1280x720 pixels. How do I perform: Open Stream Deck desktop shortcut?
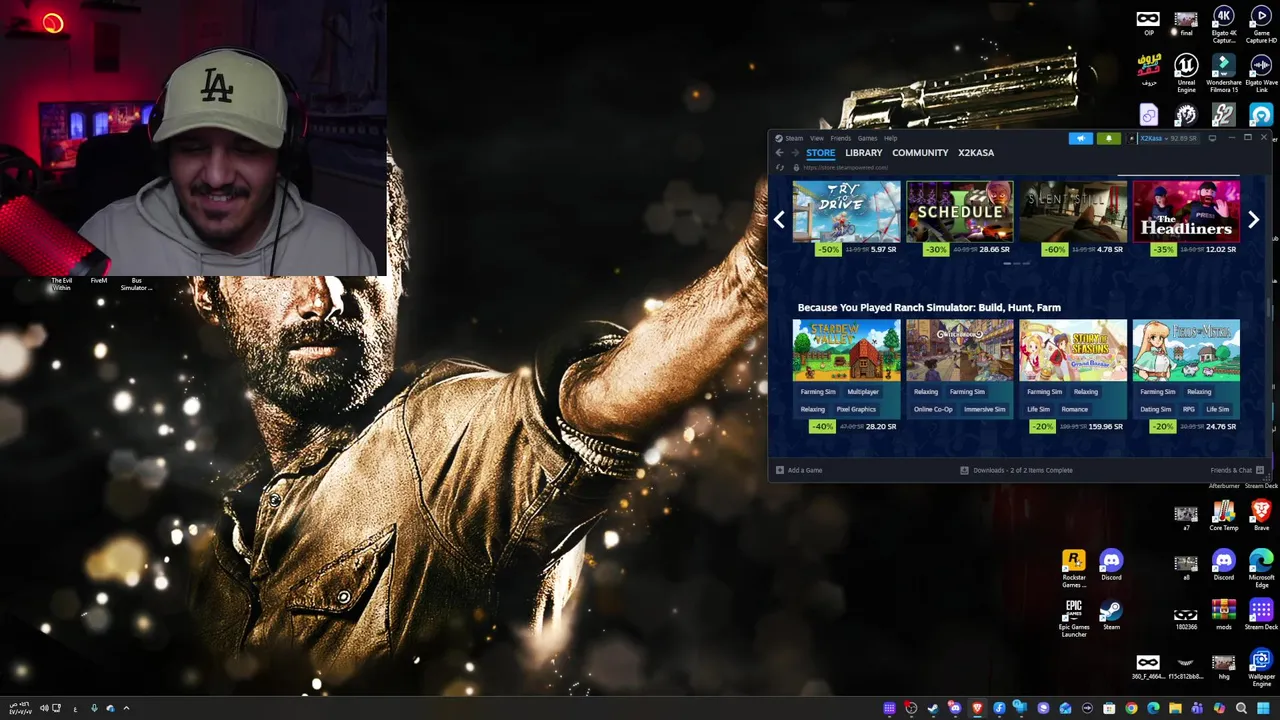click(x=1261, y=614)
